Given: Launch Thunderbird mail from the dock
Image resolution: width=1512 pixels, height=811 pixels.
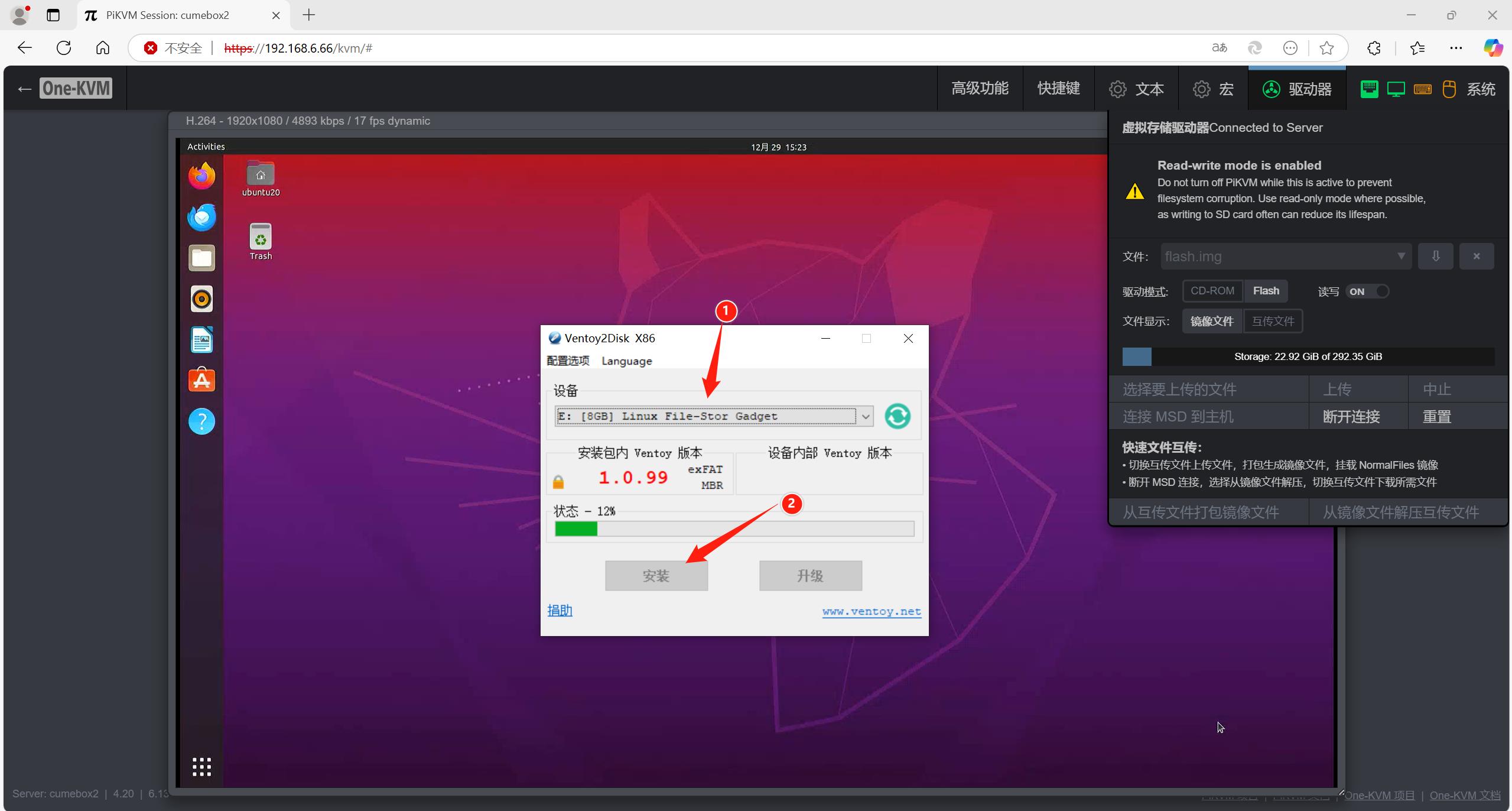Looking at the screenshot, I should click(x=201, y=217).
